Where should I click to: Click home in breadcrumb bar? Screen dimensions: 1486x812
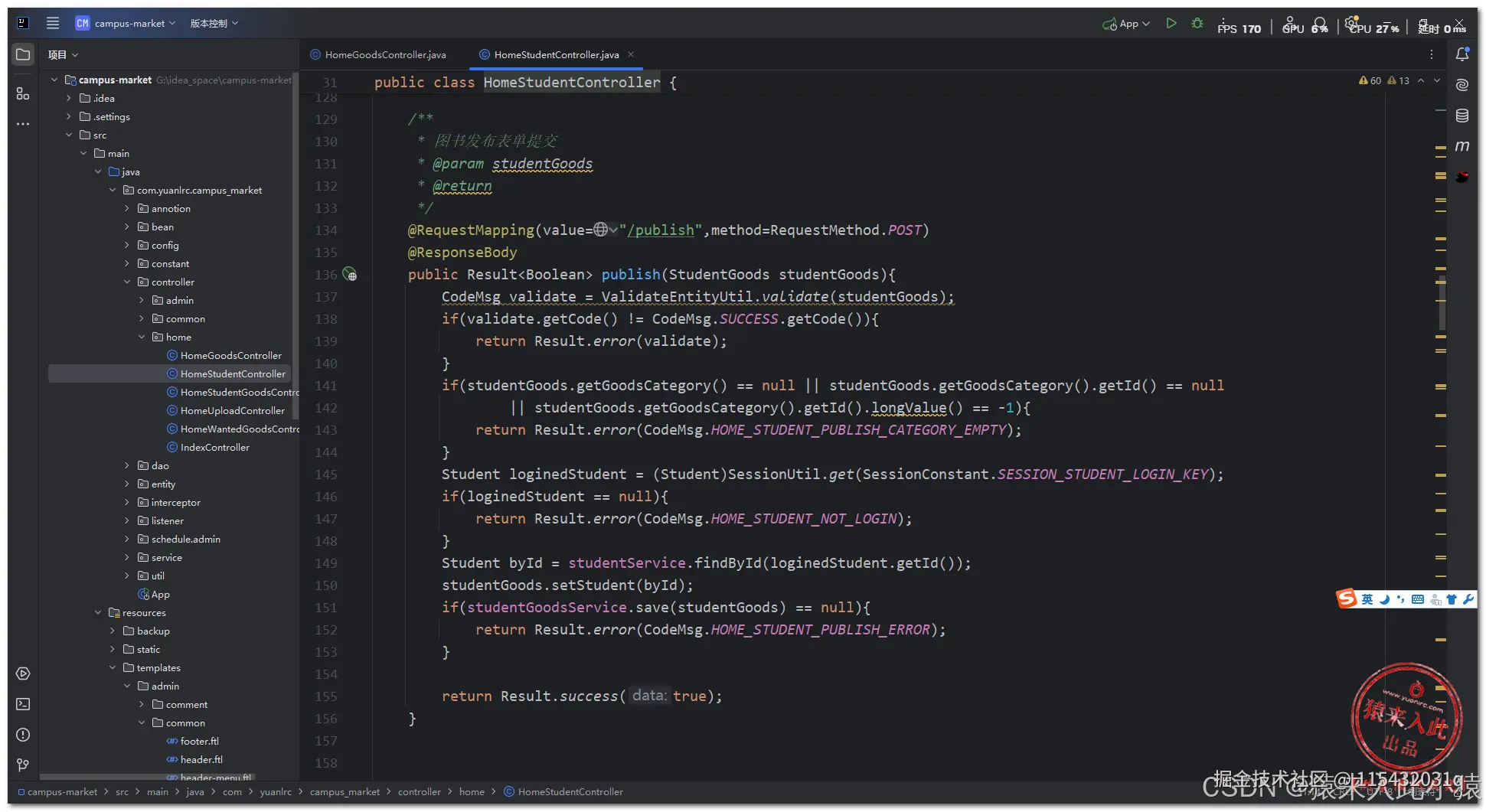[472, 791]
